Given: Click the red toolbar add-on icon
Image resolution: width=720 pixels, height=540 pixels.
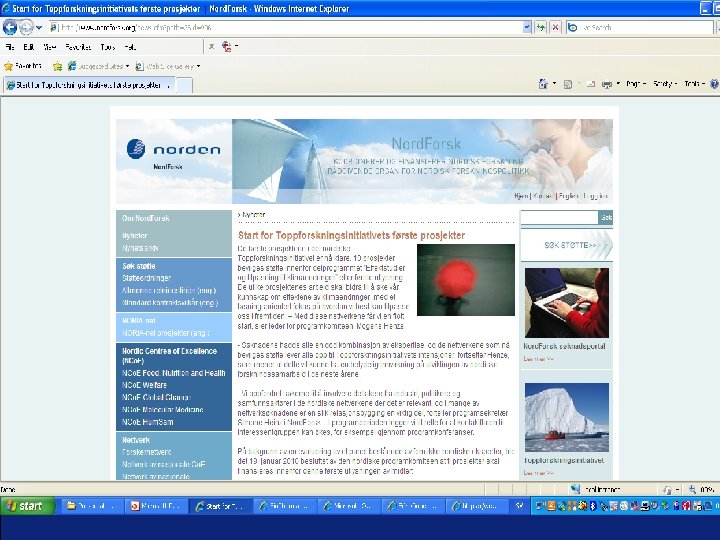Looking at the screenshot, I should 227,46.
